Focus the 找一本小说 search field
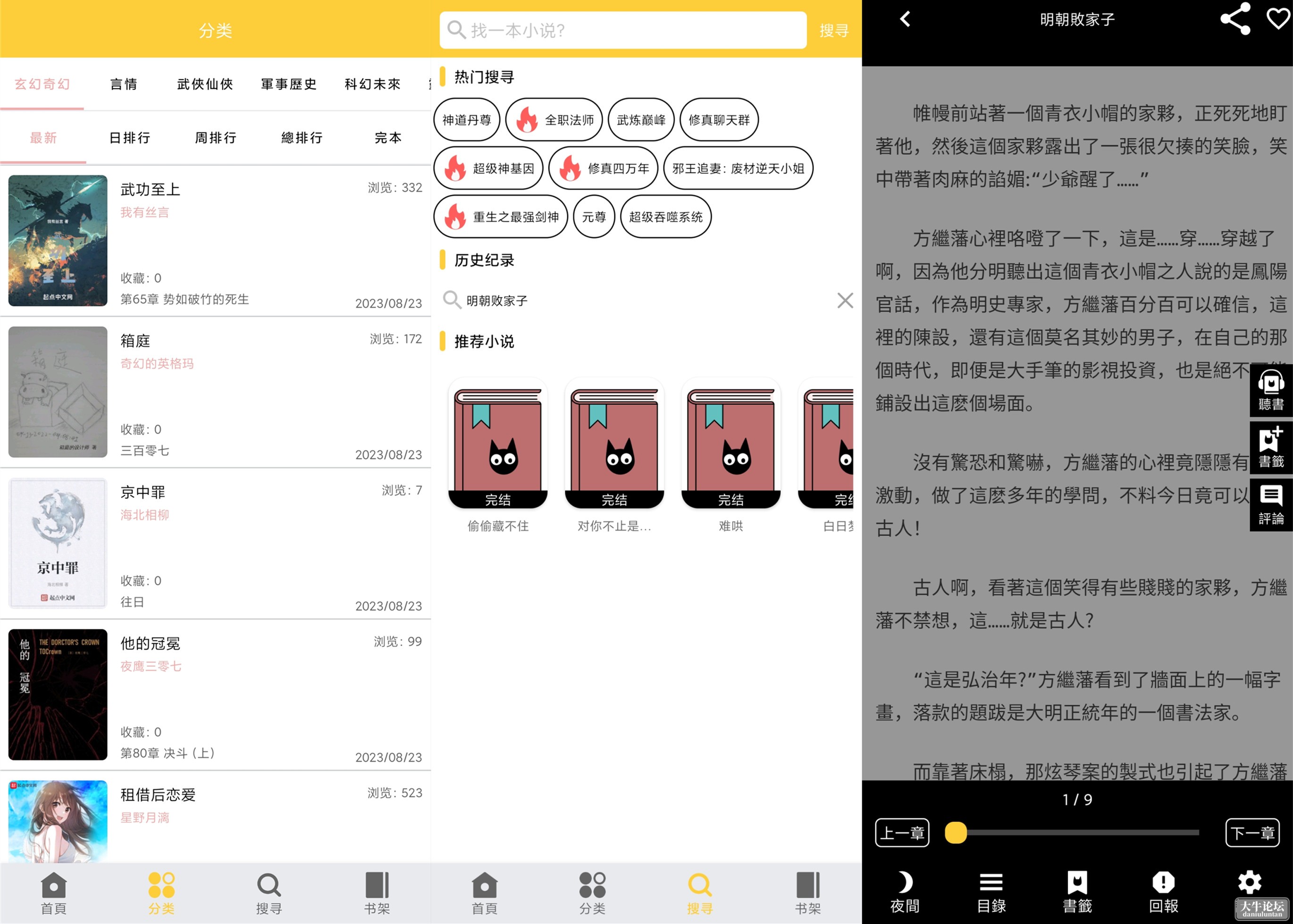The height and width of the screenshot is (924, 1293). point(623,31)
